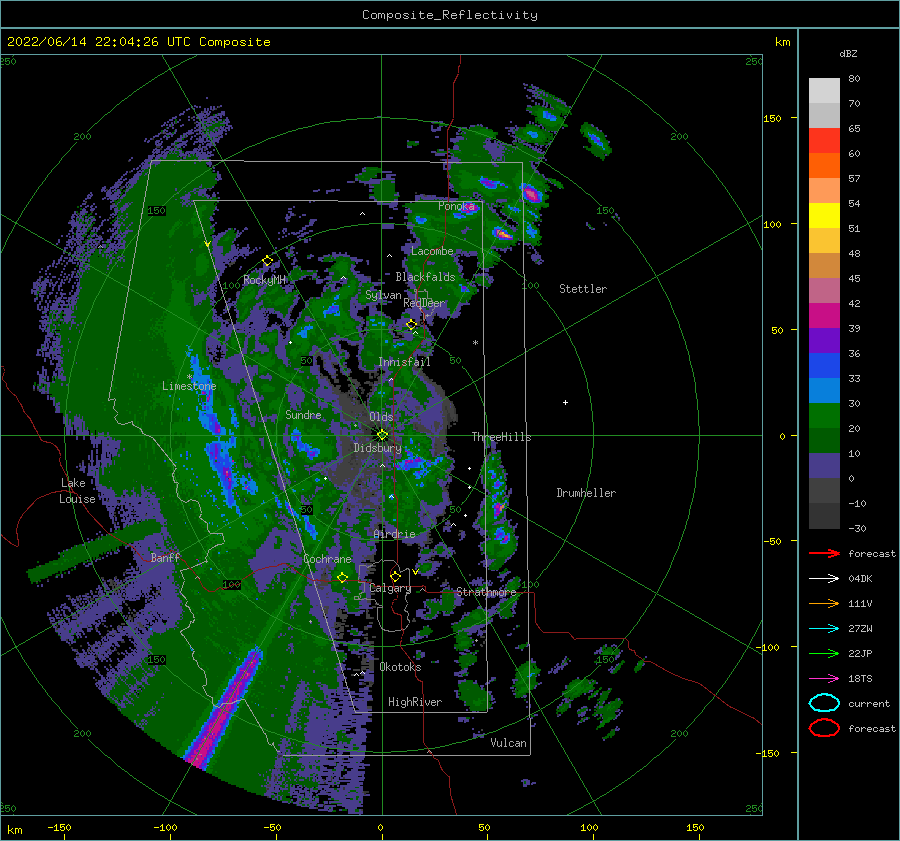Click the Sylvan label

coord(383,295)
